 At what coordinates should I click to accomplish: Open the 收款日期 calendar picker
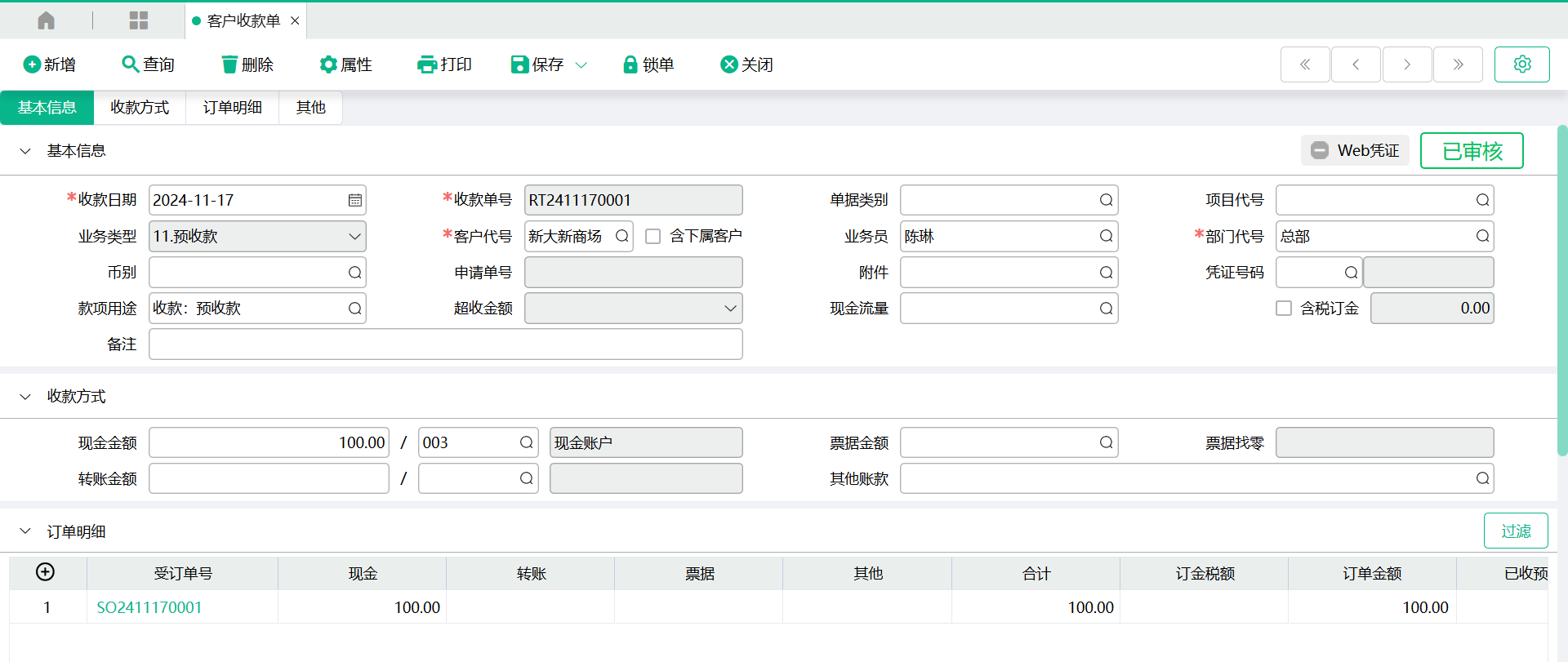(354, 200)
